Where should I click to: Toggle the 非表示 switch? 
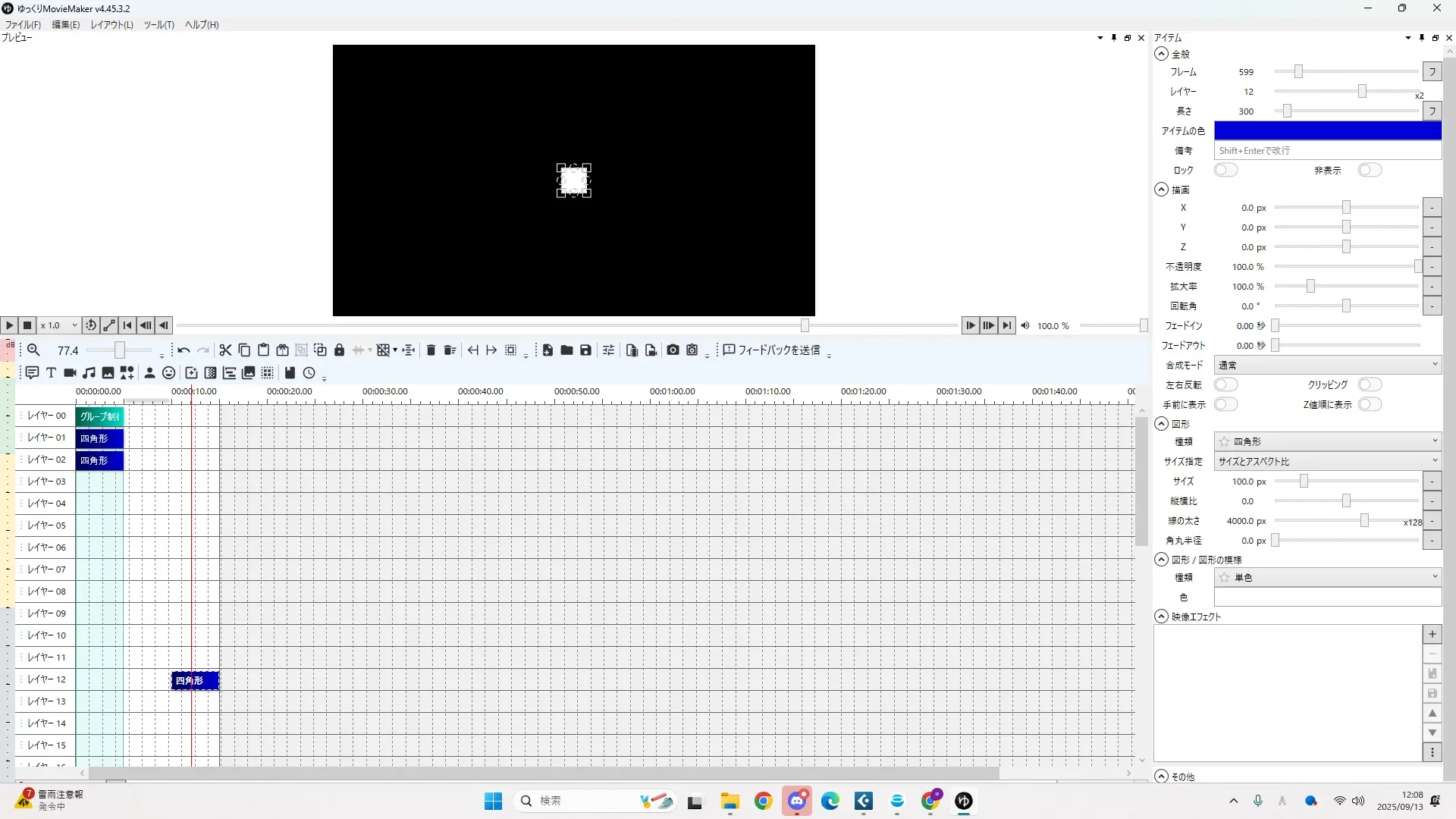pyautogui.click(x=1370, y=170)
